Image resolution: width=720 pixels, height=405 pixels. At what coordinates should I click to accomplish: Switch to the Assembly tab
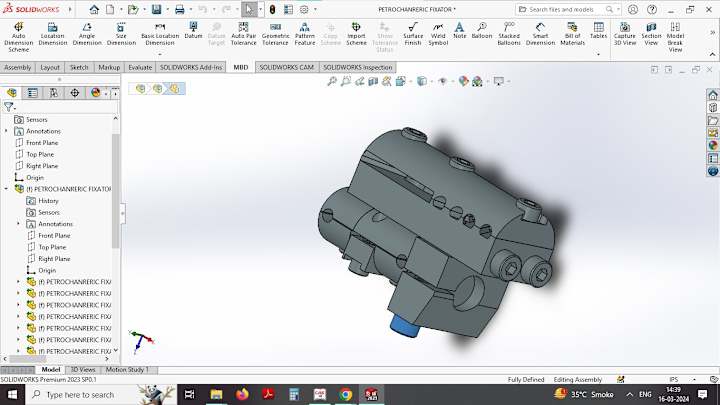pyautogui.click(x=17, y=68)
